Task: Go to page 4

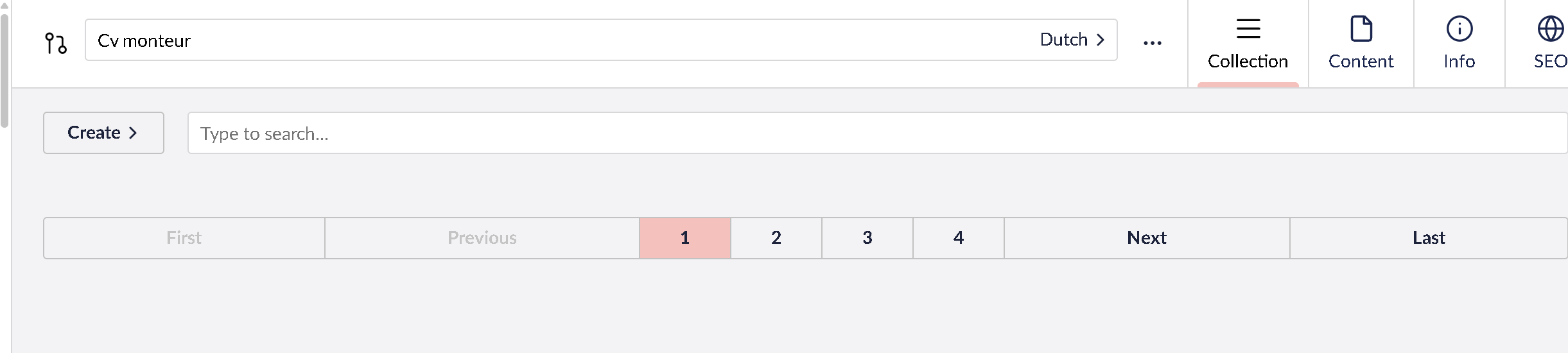Action: [958, 238]
